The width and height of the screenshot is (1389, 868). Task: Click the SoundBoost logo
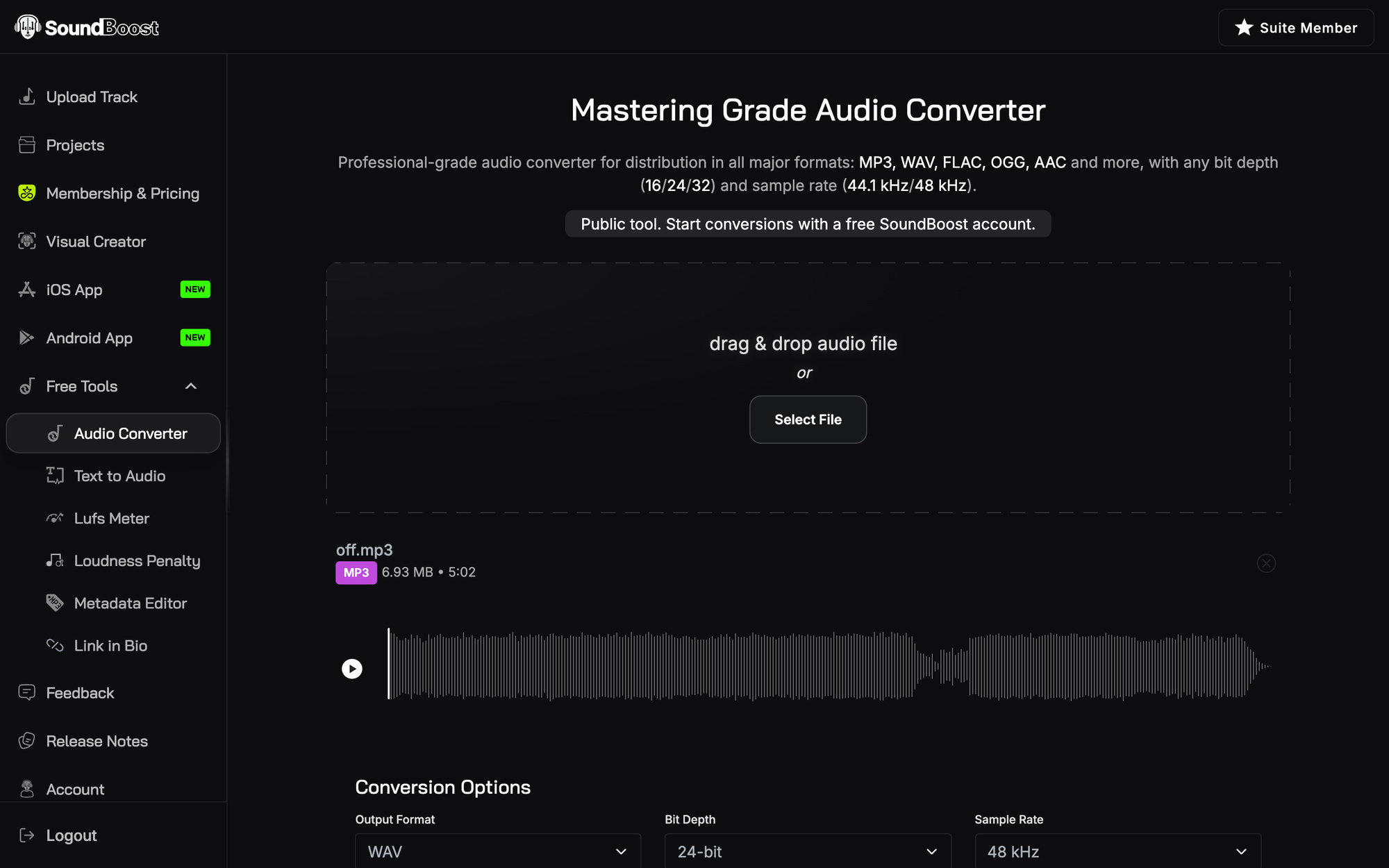point(87,27)
